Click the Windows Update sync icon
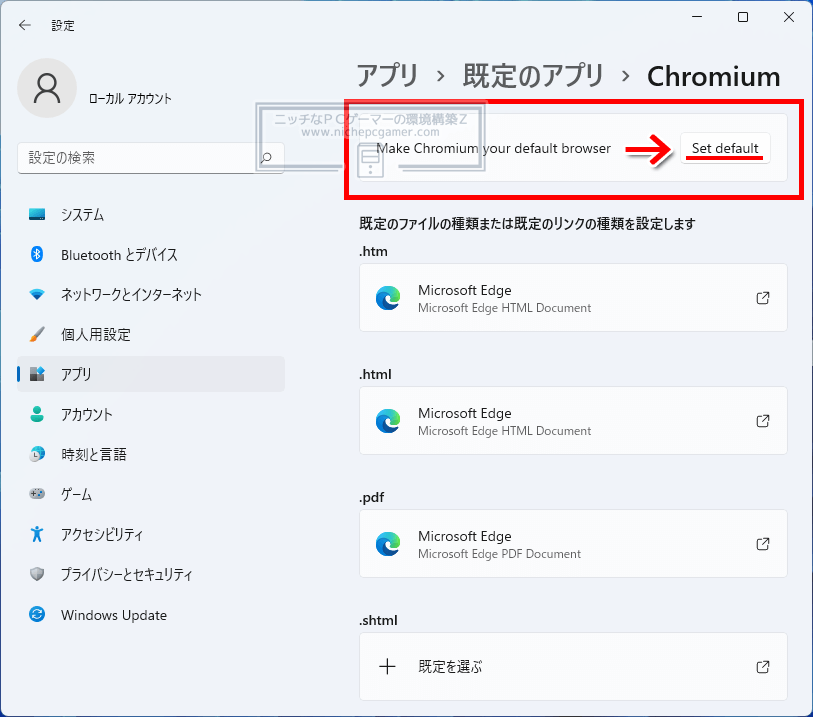Viewport: 813px width, 717px height. [37, 614]
